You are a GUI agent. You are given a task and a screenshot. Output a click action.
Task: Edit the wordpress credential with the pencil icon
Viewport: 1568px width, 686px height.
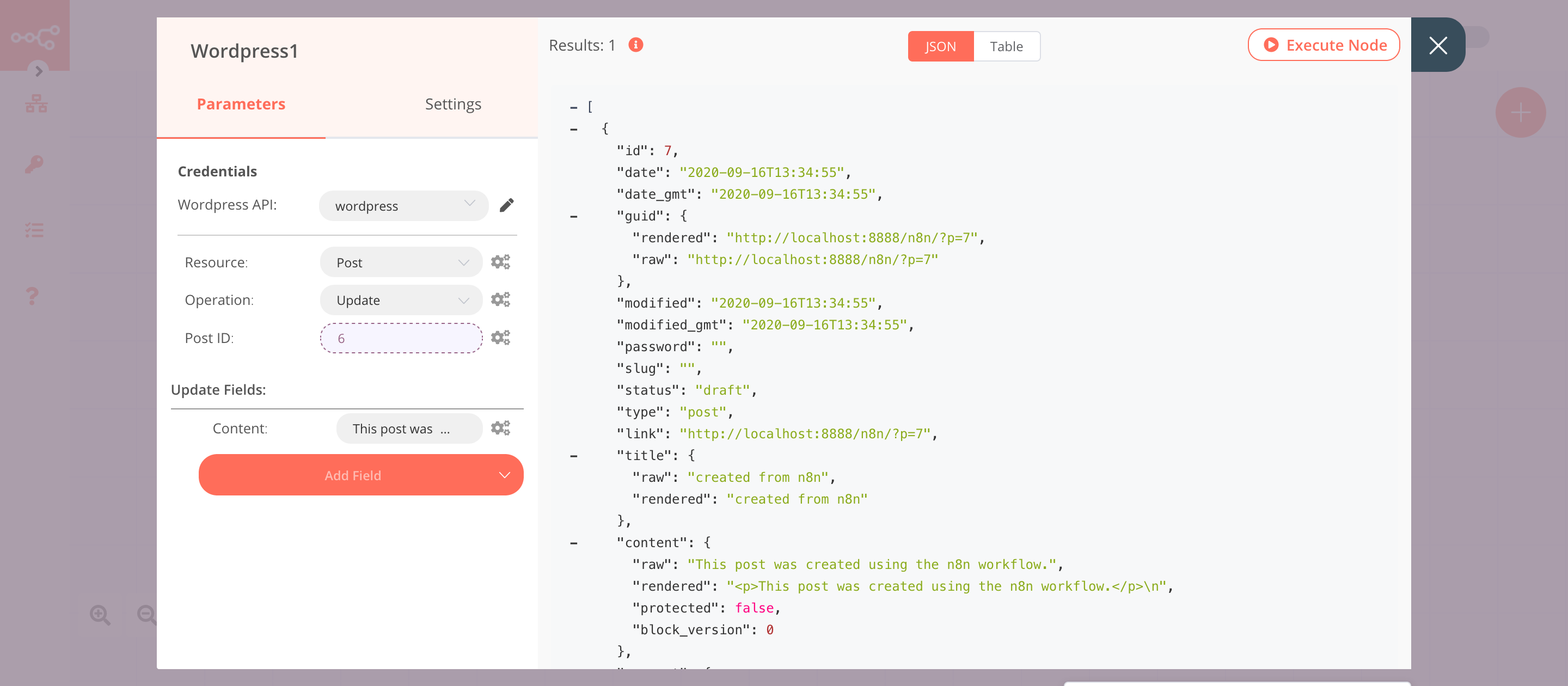[507, 205]
